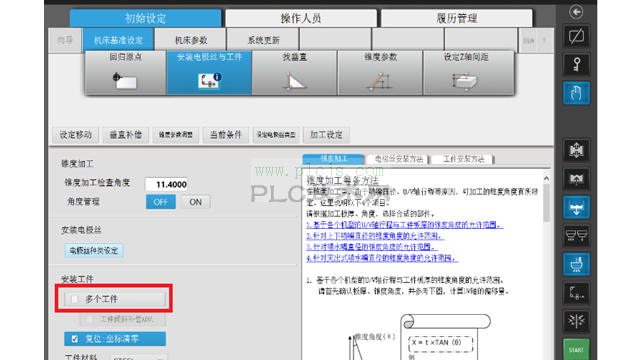Open the first blue hyperlink in the help text
Viewport: 642px width, 360px height.
point(405,225)
